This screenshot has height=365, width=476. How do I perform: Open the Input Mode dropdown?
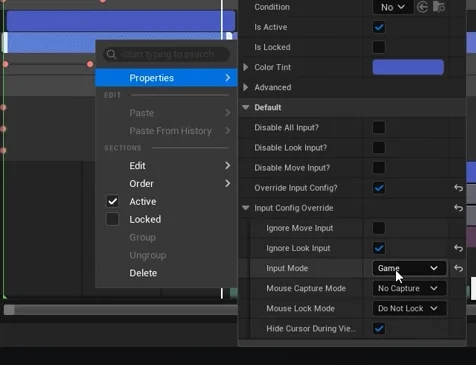point(409,268)
